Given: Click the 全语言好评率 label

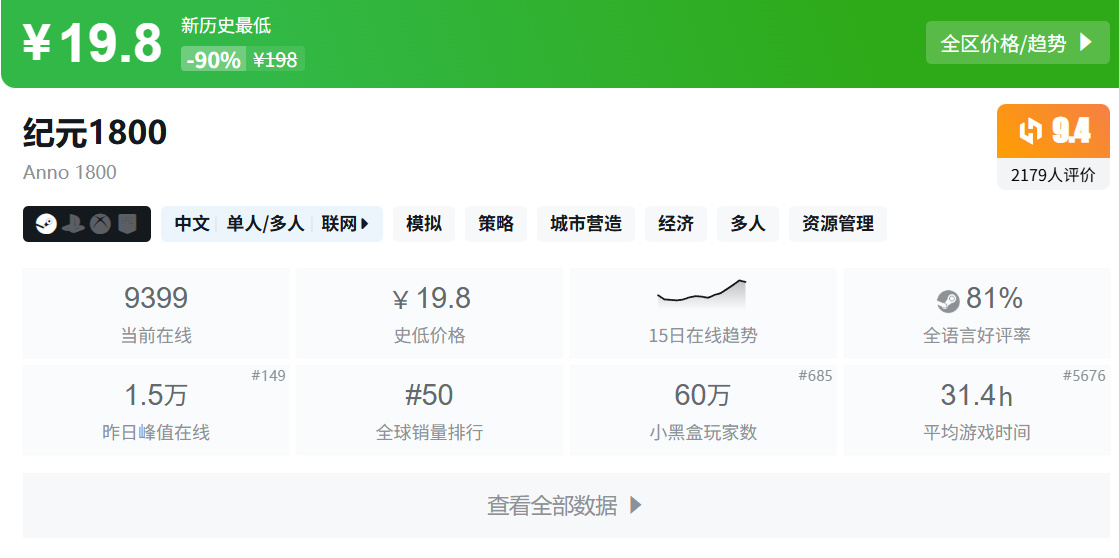Looking at the screenshot, I should pyautogui.click(x=977, y=335).
